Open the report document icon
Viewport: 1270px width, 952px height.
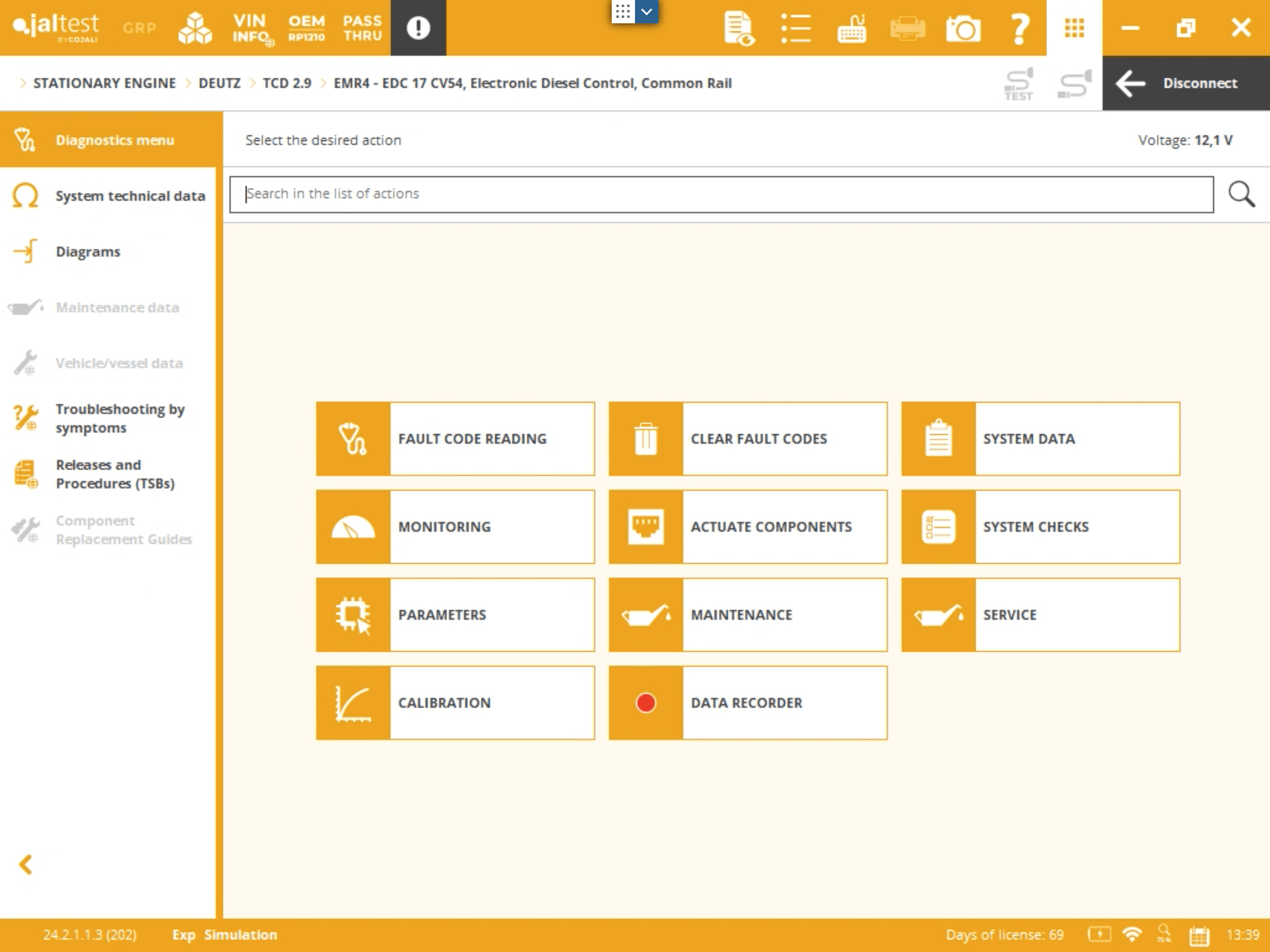(x=739, y=28)
